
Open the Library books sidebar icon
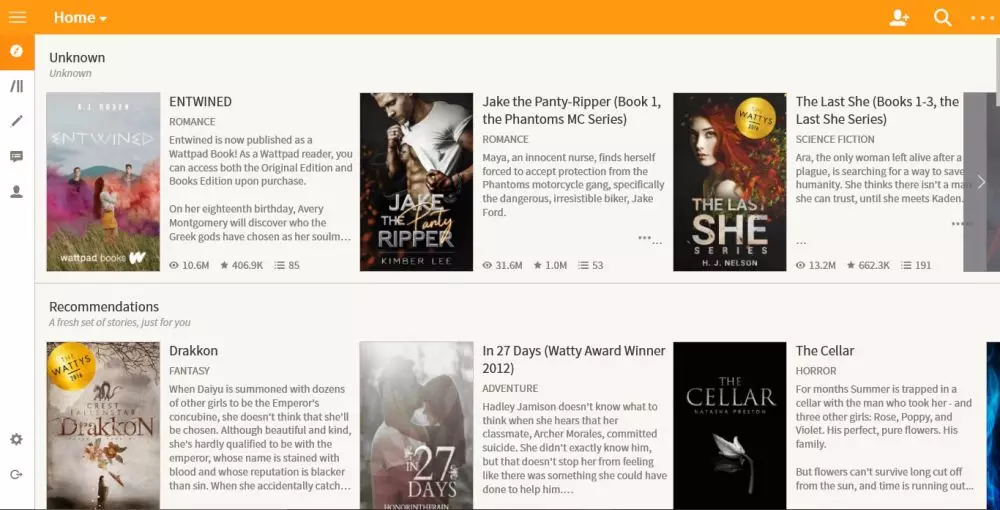(x=17, y=86)
